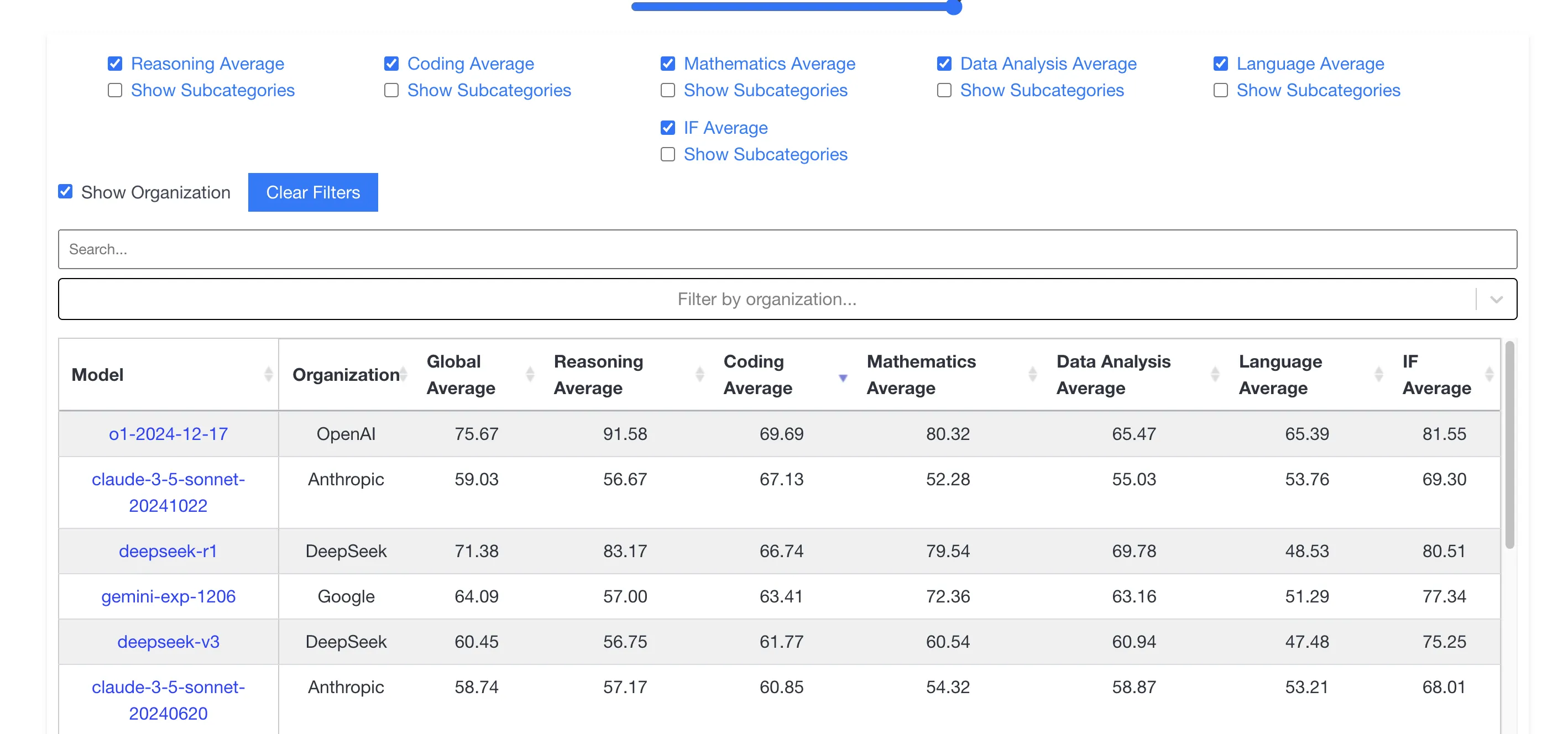Screen dimensions: 1568x734
Task: Sort by Reasoning Average arrows
Action: click(700, 374)
